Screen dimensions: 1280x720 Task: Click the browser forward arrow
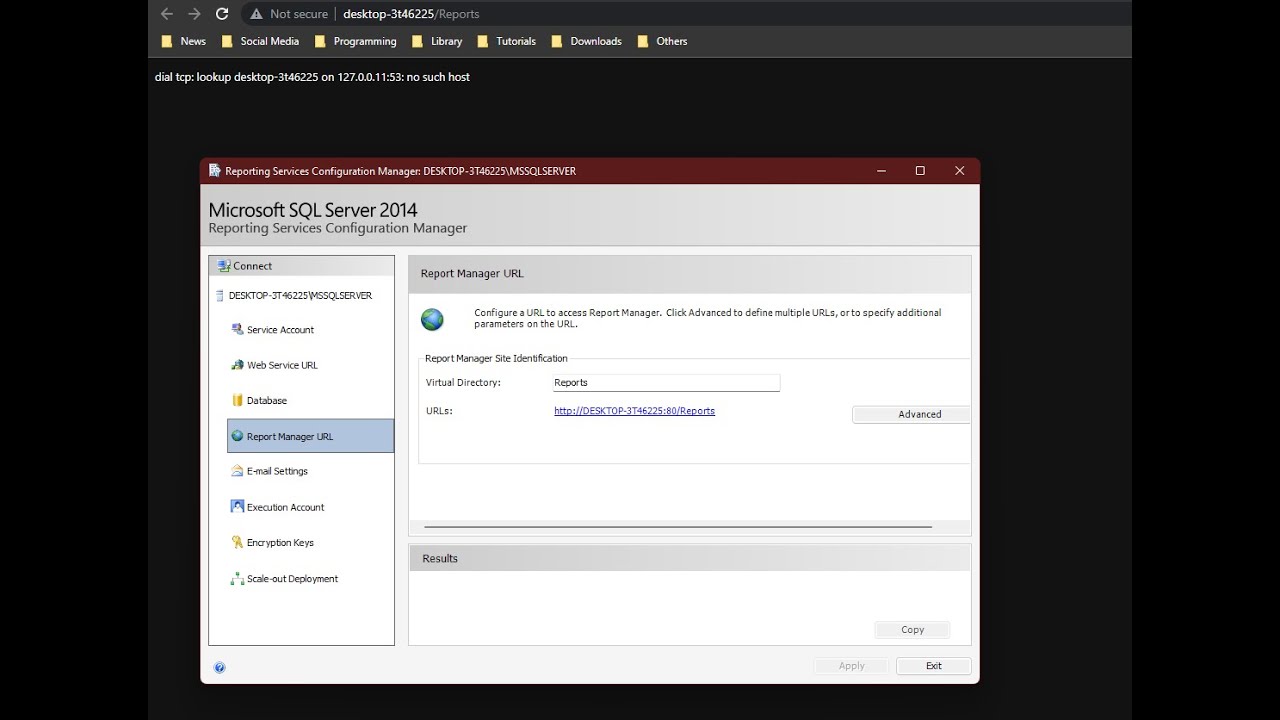(194, 14)
